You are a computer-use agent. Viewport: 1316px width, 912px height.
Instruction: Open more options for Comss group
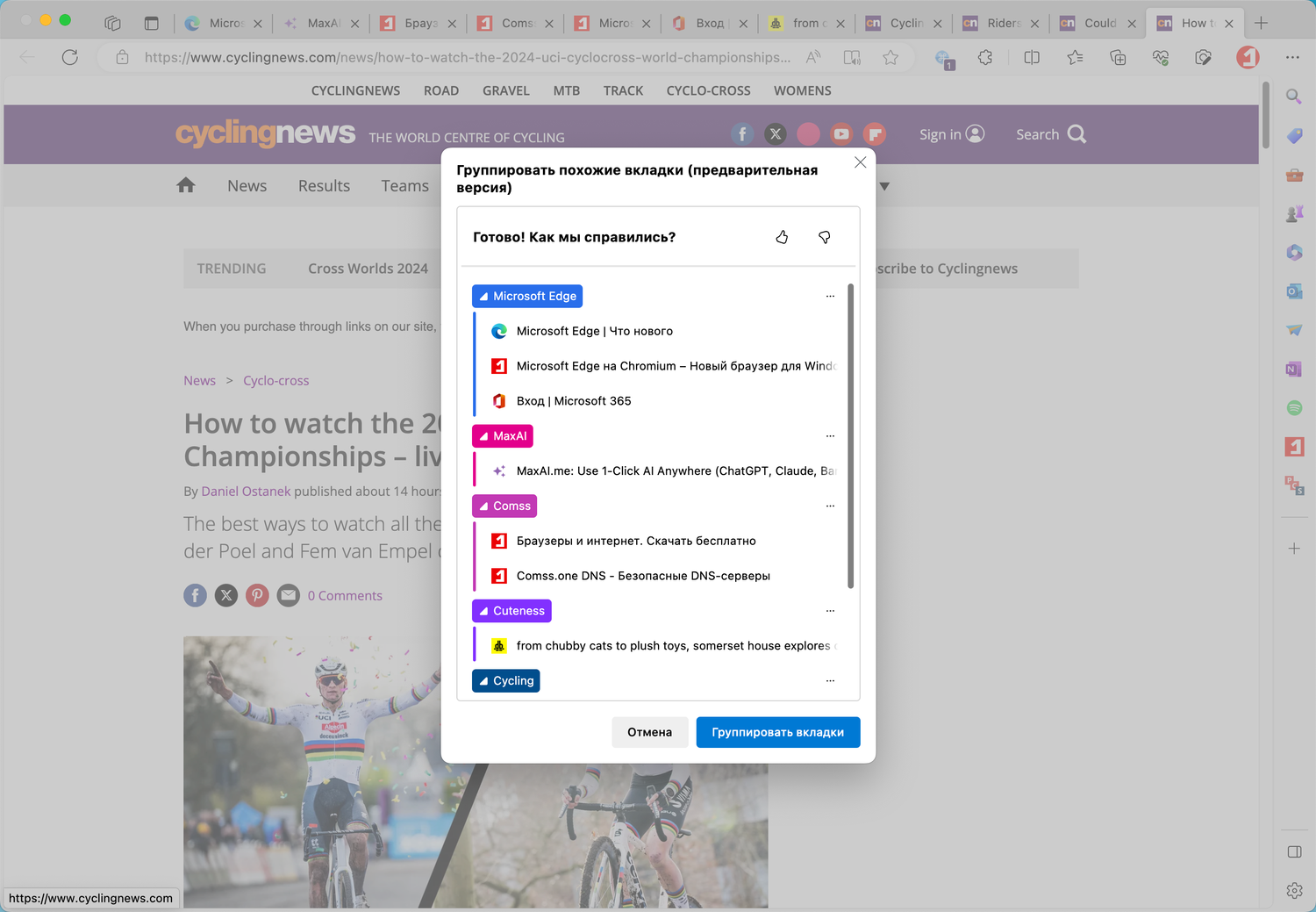pos(830,506)
